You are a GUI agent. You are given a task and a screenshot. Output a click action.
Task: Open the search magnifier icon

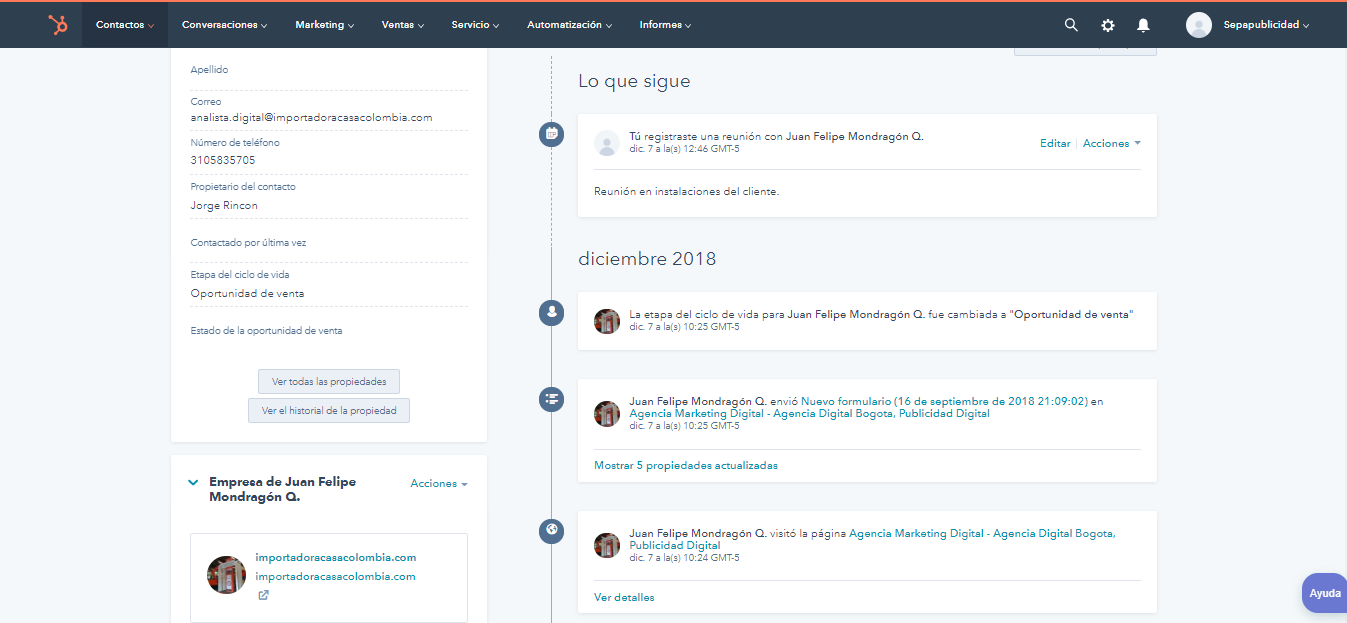(x=1071, y=25)
